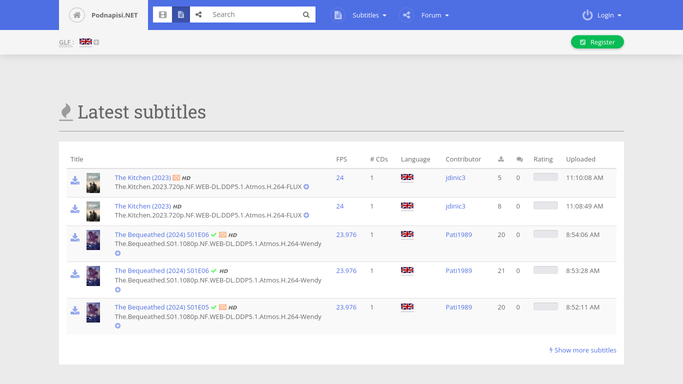Open the Login dropdown
The image size is (683, 384).
pos(602,15)
